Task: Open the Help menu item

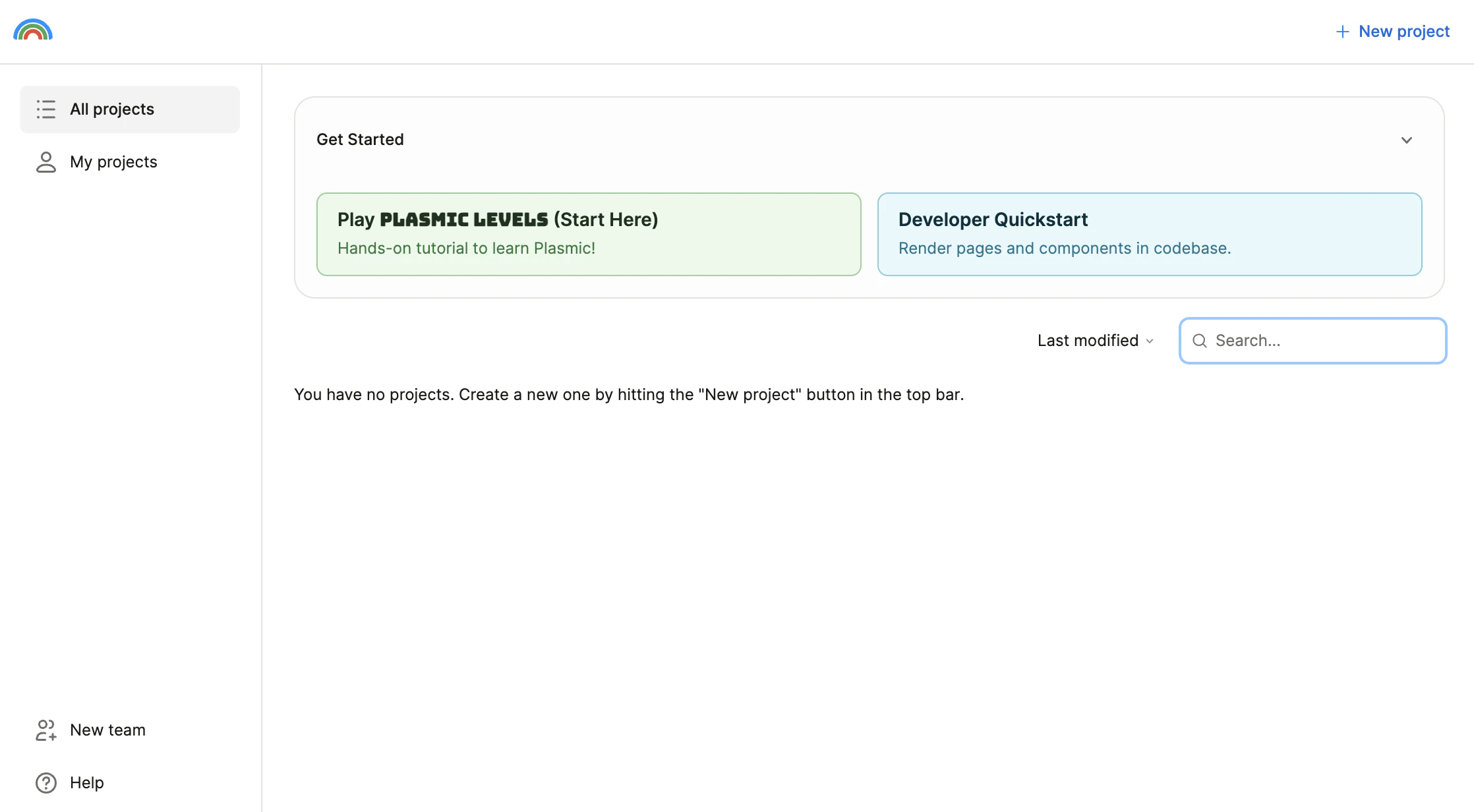Action: (x=130, y=783)
